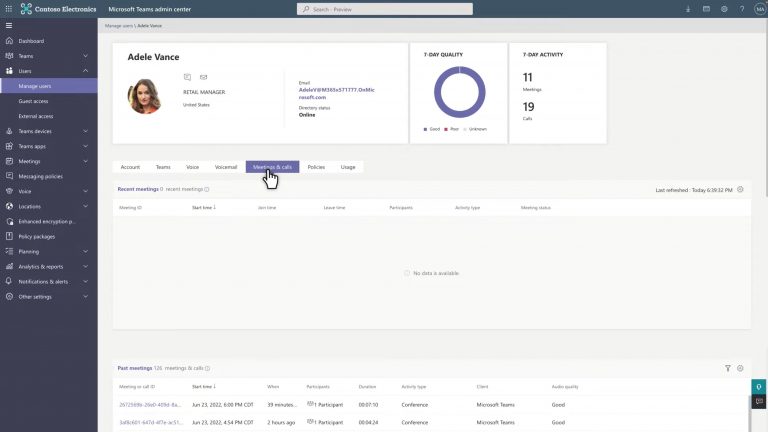Expand the Locations section chevron
Viewport: 768px width, 432px height.
coord(86,206)
